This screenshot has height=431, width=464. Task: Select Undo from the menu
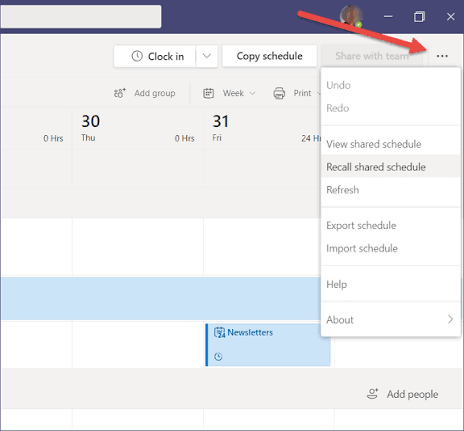click(x=390, y=85)
